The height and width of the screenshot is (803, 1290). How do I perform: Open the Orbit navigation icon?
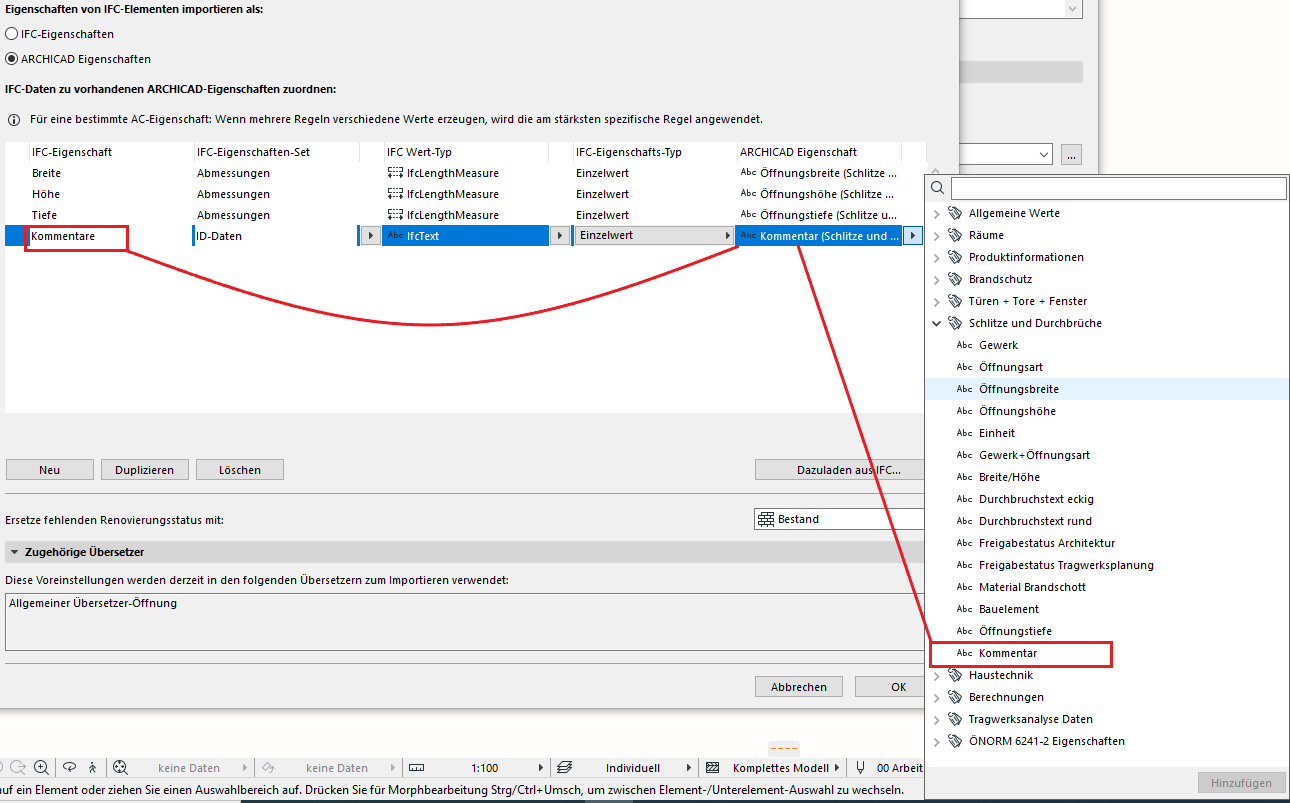click(x=67, y=767)
